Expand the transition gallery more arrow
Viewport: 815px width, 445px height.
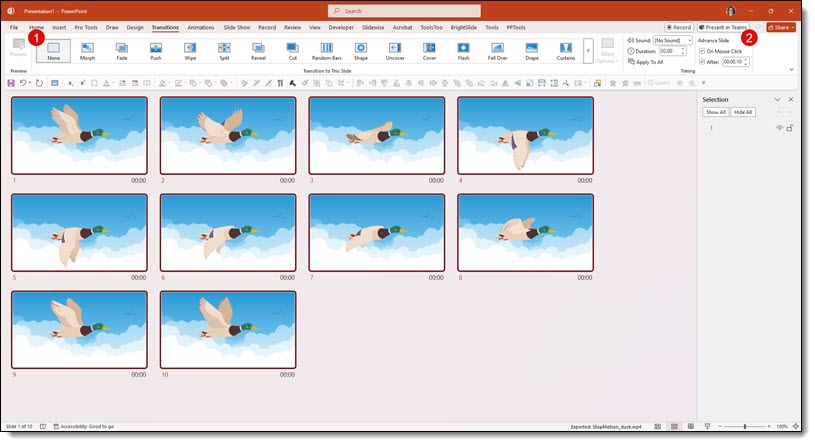(588, 54)
